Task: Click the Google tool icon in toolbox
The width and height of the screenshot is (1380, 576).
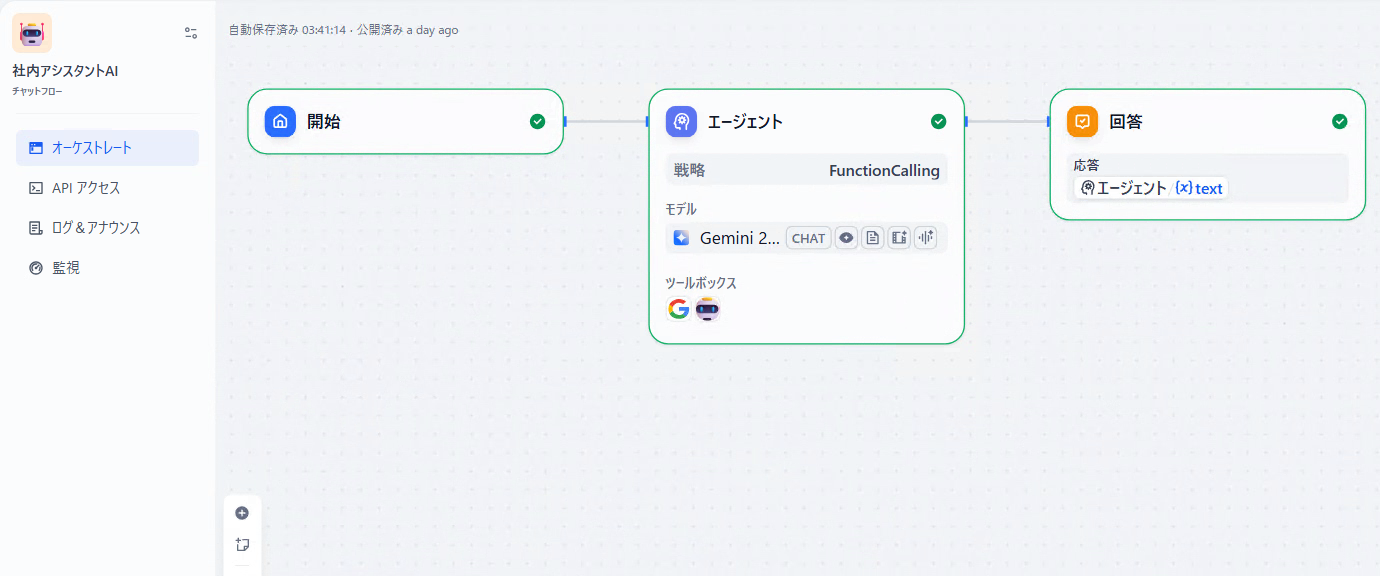Action: (x=679, y=309)
